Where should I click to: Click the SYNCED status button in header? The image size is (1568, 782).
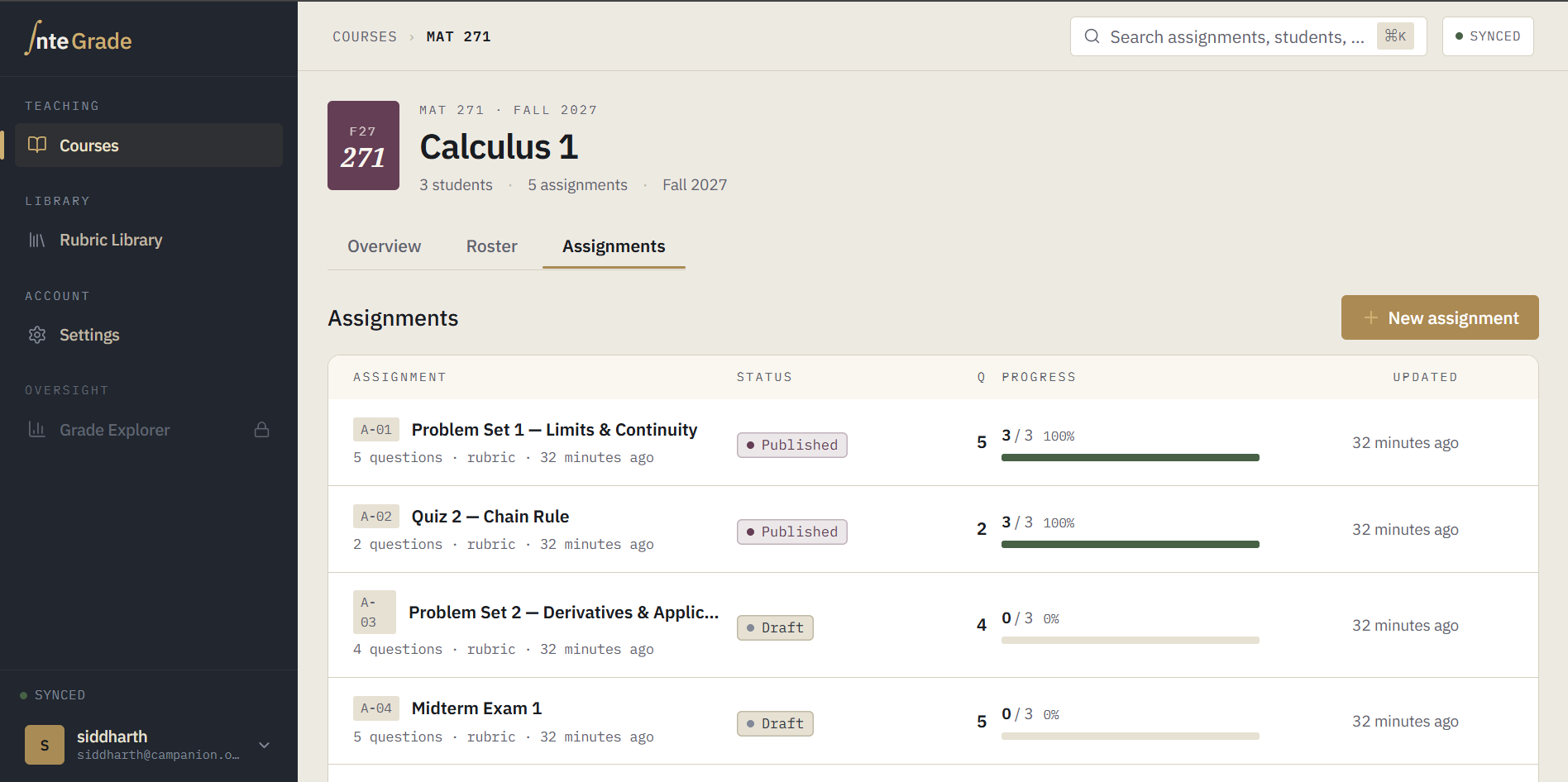pos(1488,36)
